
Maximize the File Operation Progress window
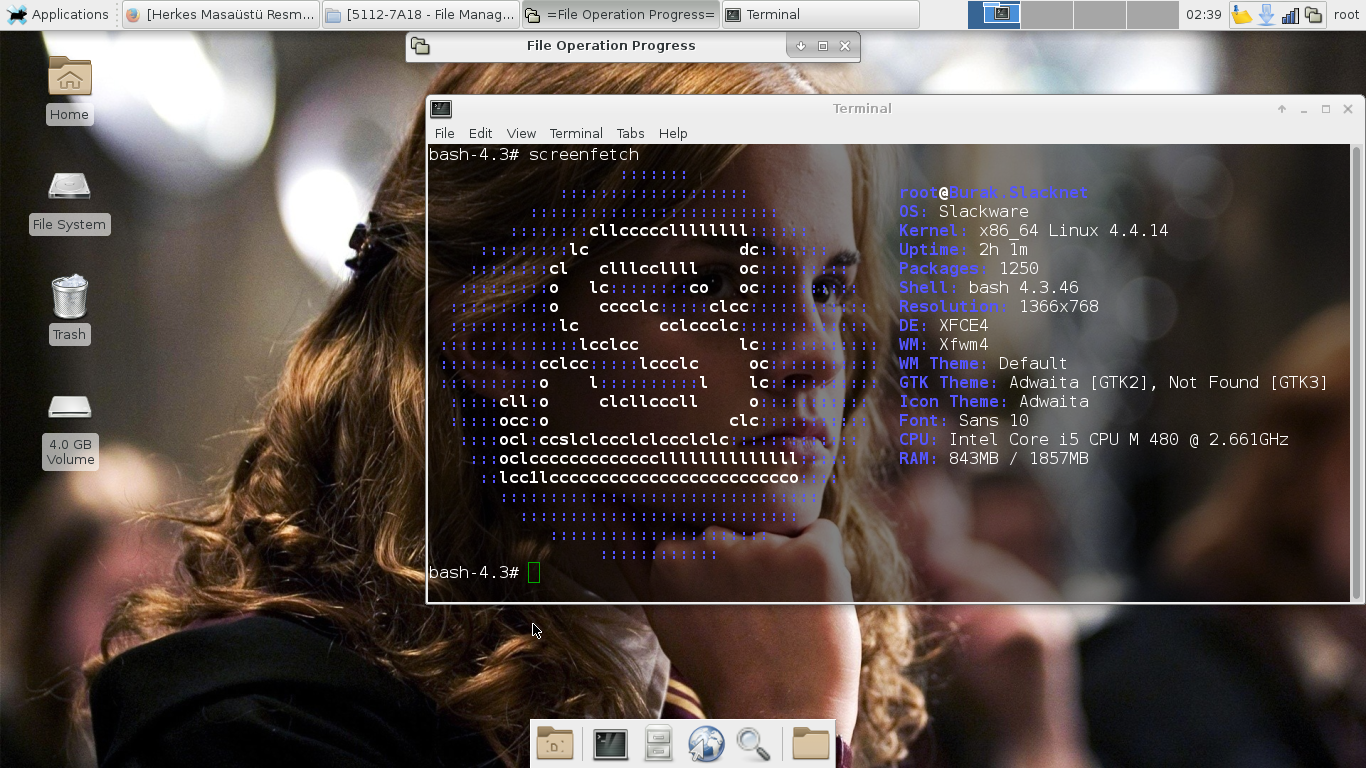coord(823,46)
